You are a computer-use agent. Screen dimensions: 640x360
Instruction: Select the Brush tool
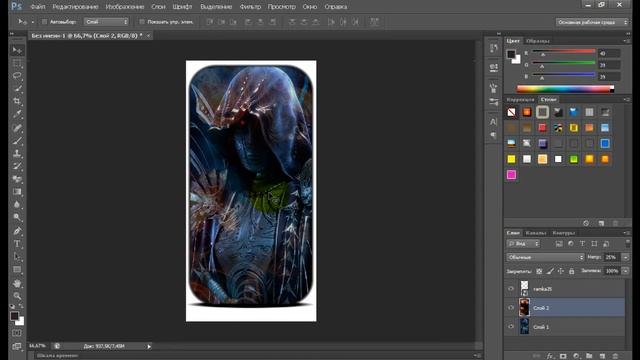17,141
